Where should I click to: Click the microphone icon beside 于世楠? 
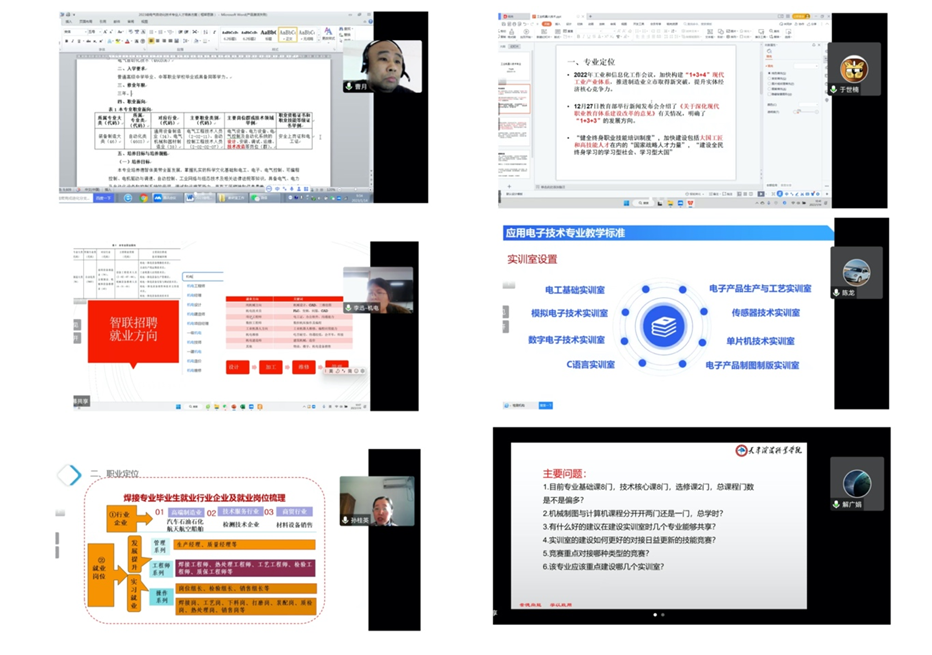832,89
